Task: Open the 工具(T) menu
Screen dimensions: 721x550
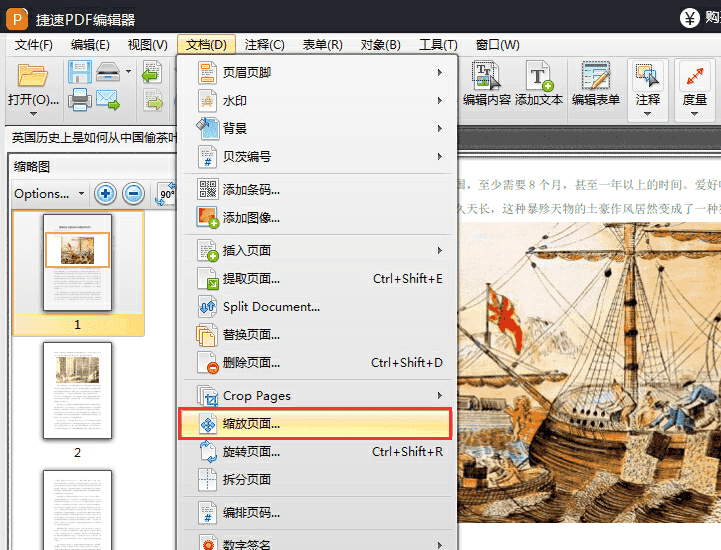Action: [438, 45]
